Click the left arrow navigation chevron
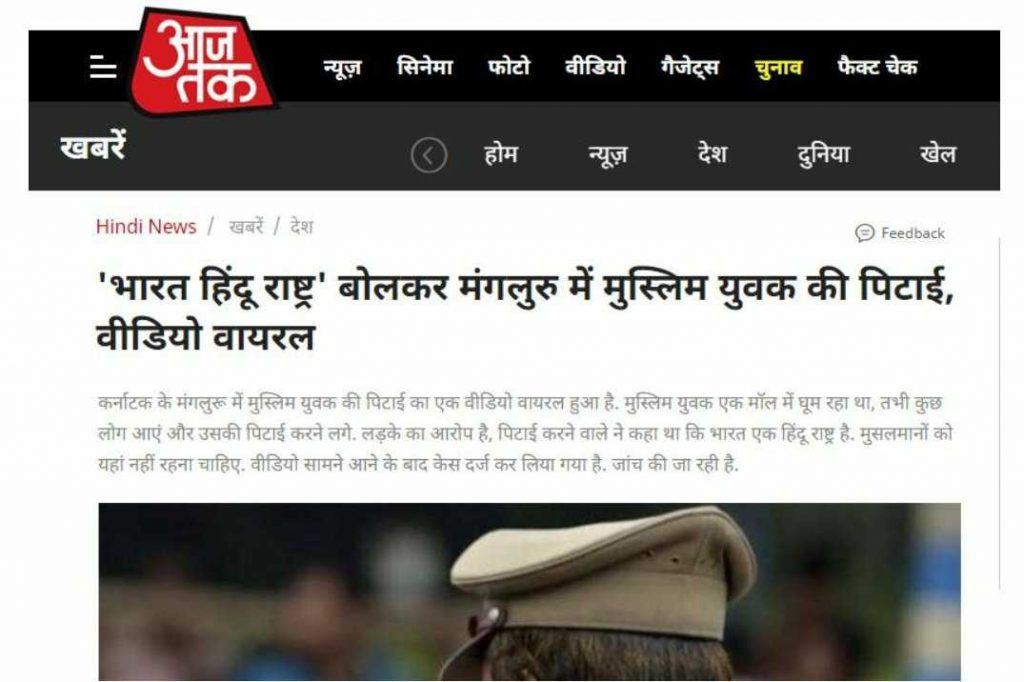The width and height of the screenshot is (1024, 682). [x=428, y=155]
